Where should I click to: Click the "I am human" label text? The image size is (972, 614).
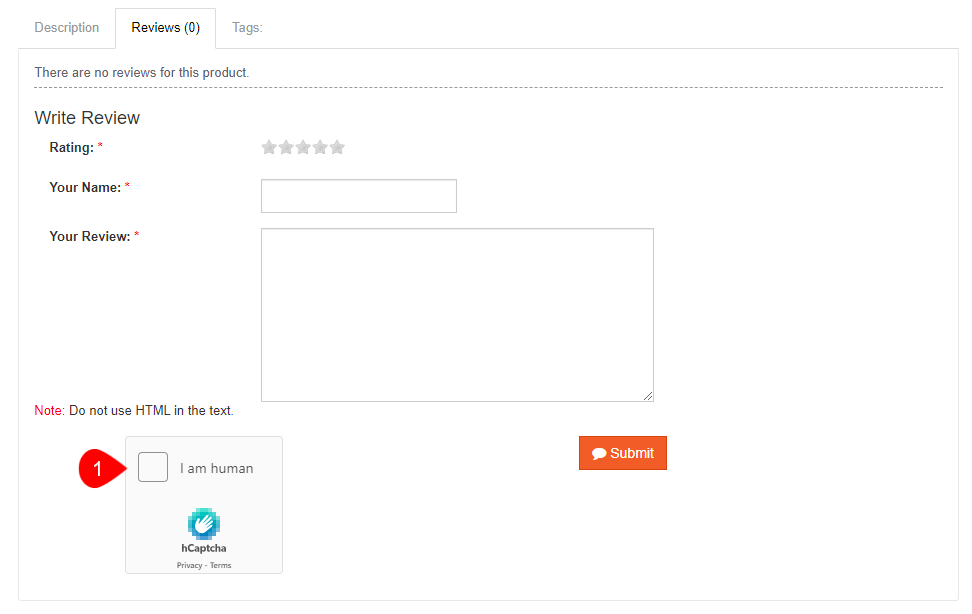(216, 468)
